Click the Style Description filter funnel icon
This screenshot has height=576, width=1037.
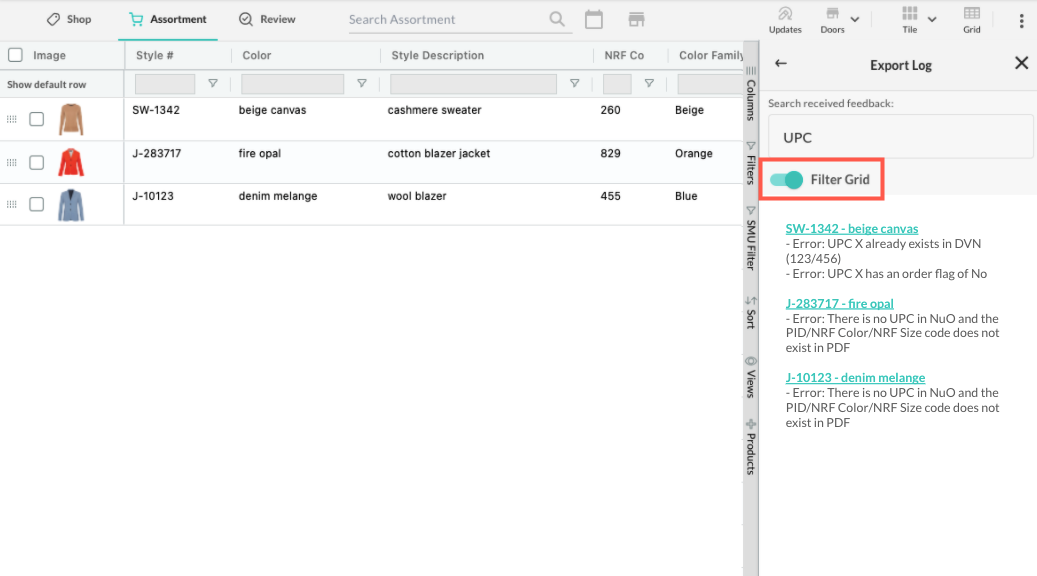pos(575,83)
